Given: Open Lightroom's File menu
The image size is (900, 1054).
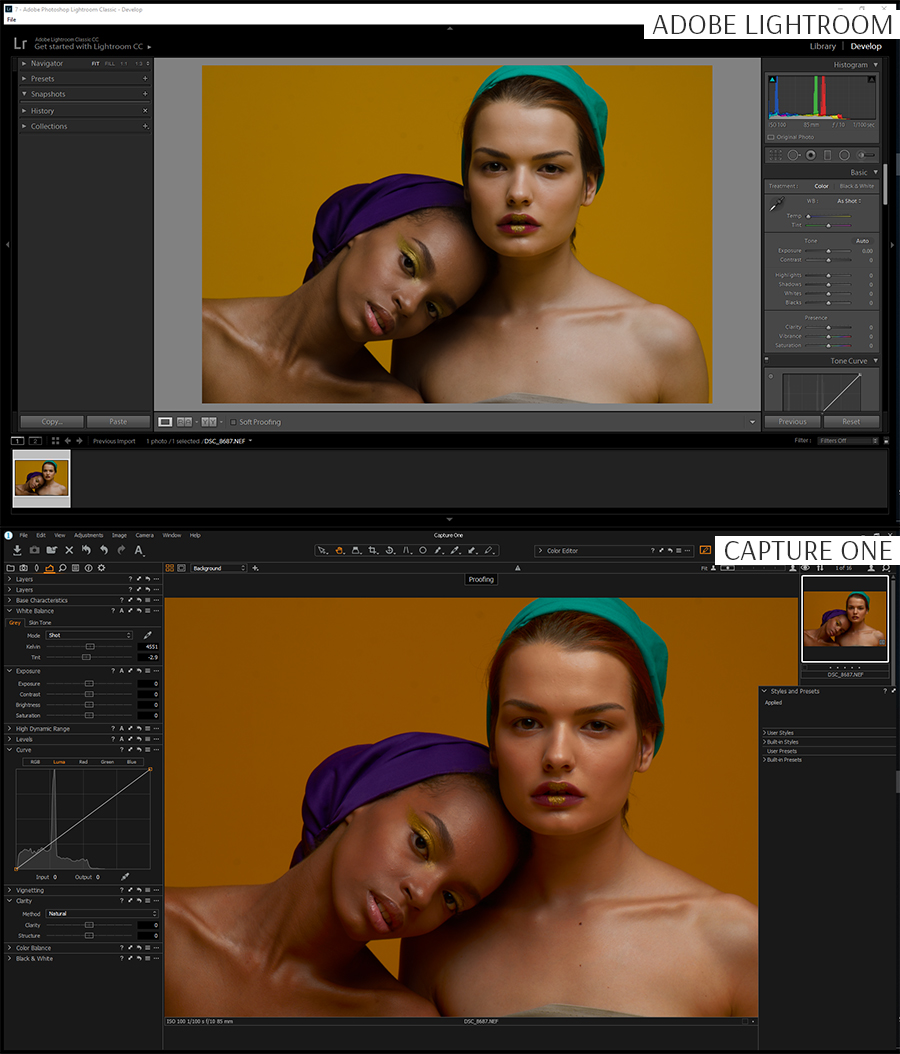Looking at the screenshot, I should 11,19.
